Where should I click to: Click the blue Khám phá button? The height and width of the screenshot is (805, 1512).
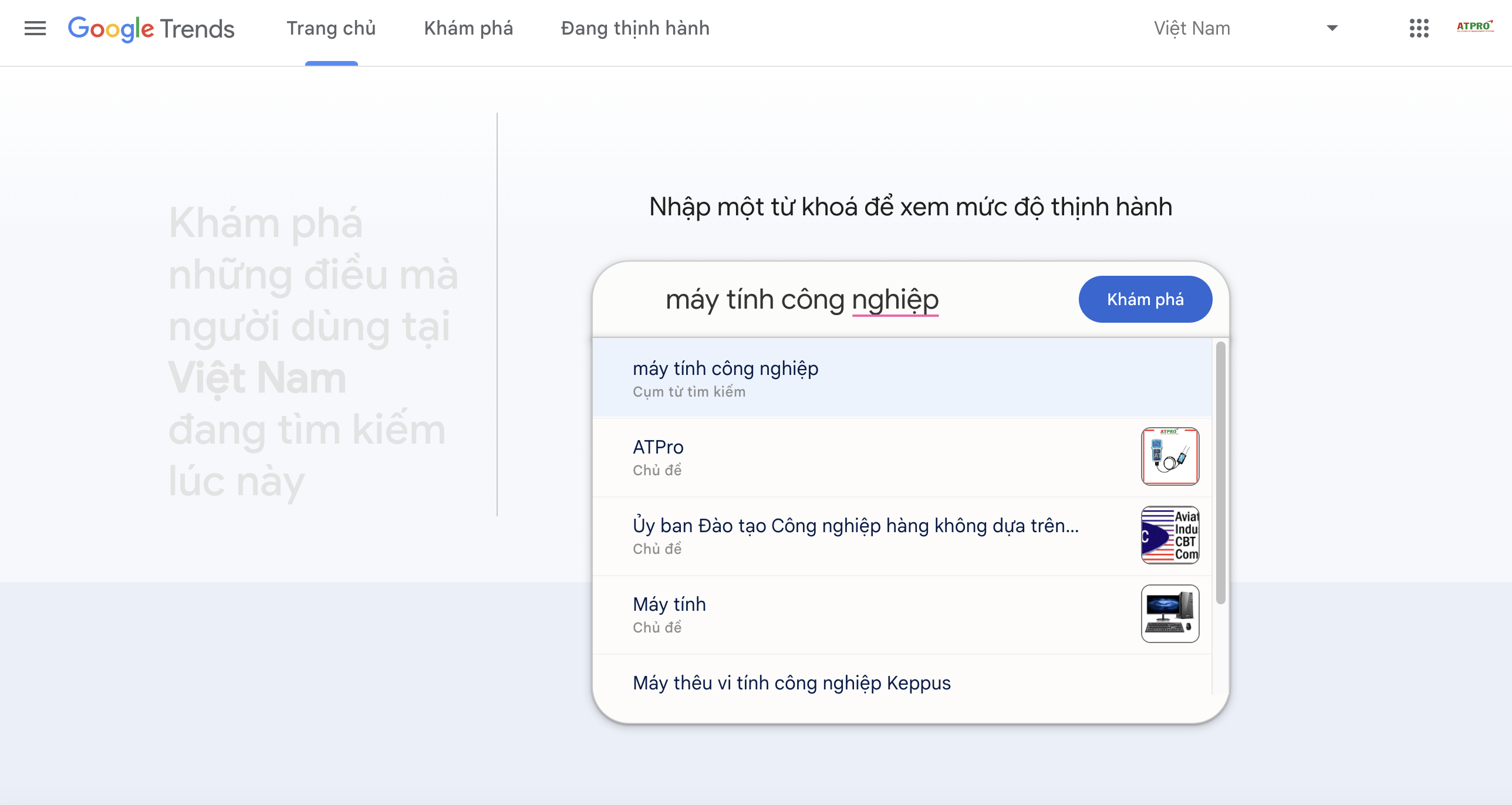[1145, 299]
